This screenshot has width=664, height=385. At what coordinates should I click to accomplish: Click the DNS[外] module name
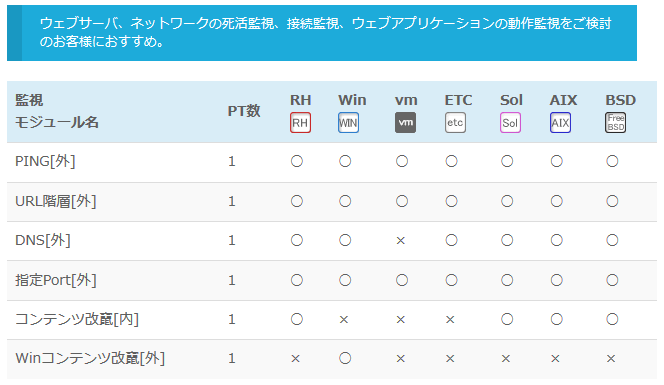(x=43, y=241)
